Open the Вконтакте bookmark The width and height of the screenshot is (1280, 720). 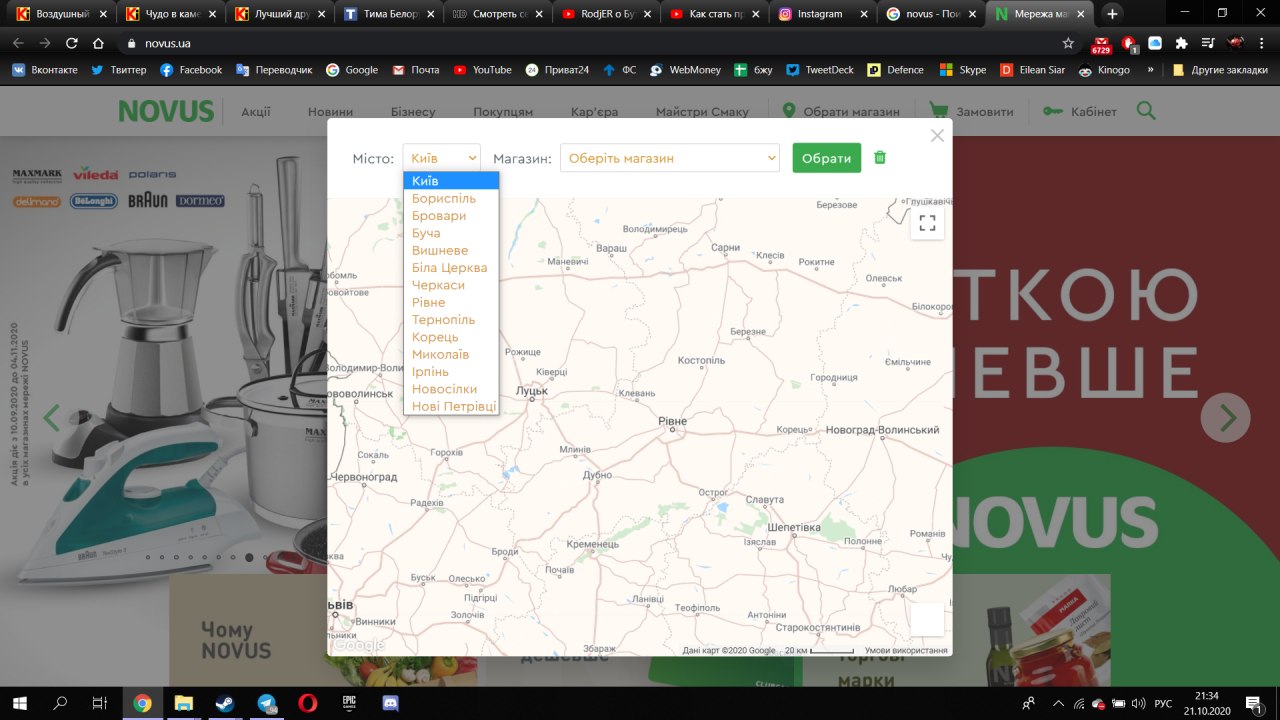click(x=44, y=70)
